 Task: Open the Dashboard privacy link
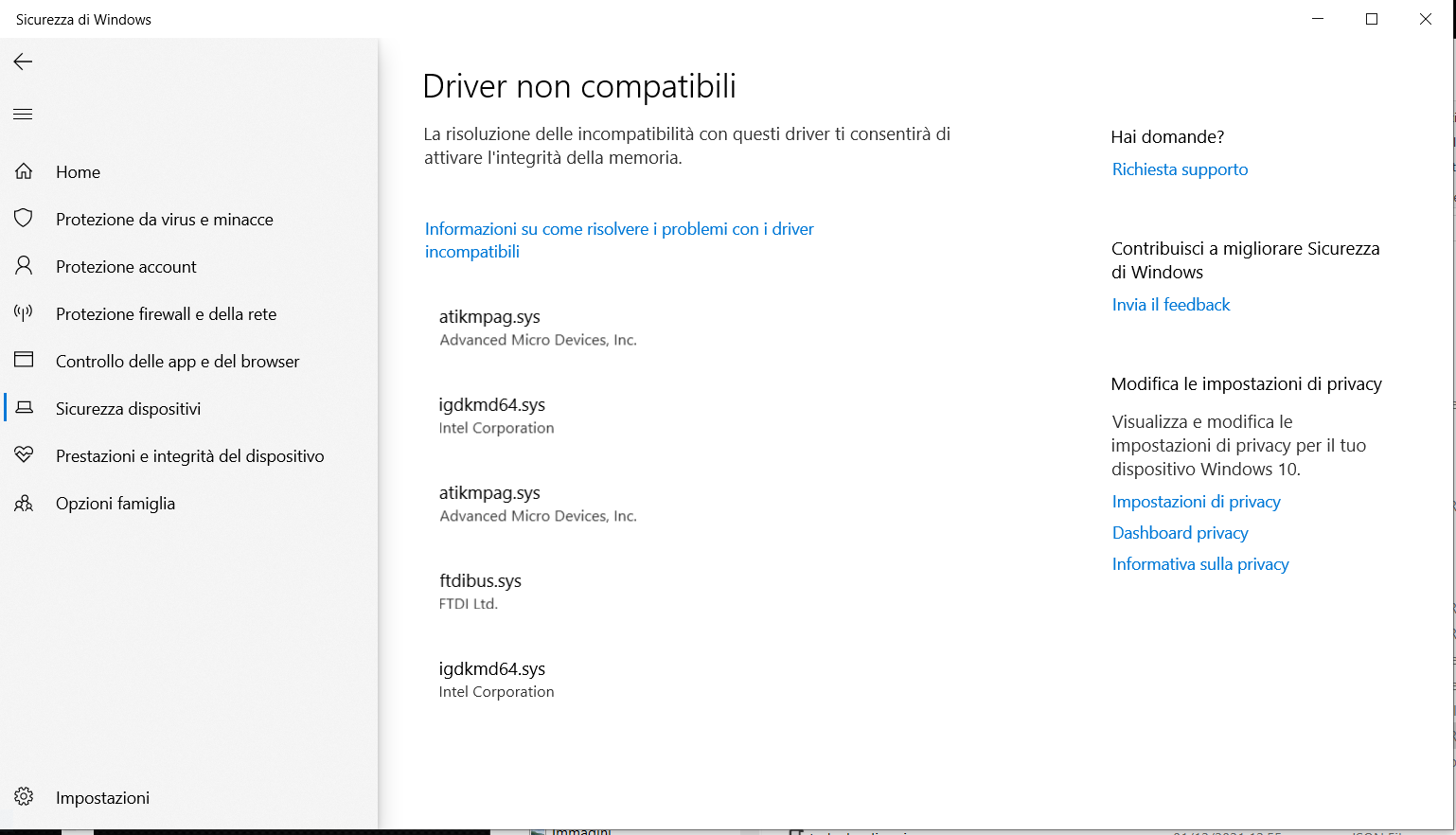[1180, 532]
